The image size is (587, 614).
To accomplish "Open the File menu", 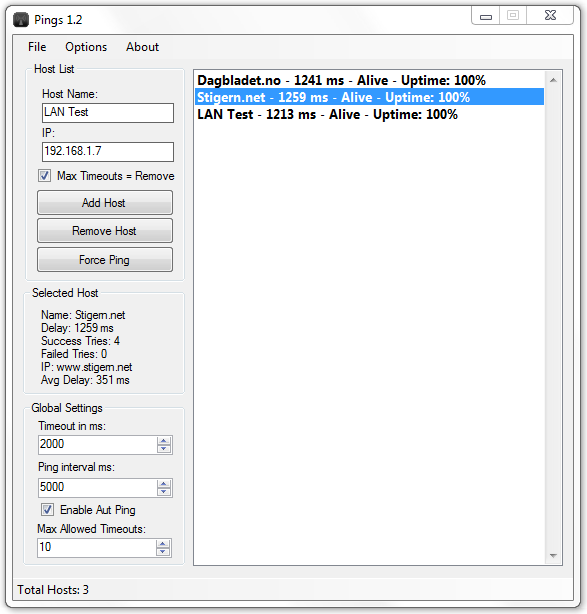I will (x=37, y=47).
